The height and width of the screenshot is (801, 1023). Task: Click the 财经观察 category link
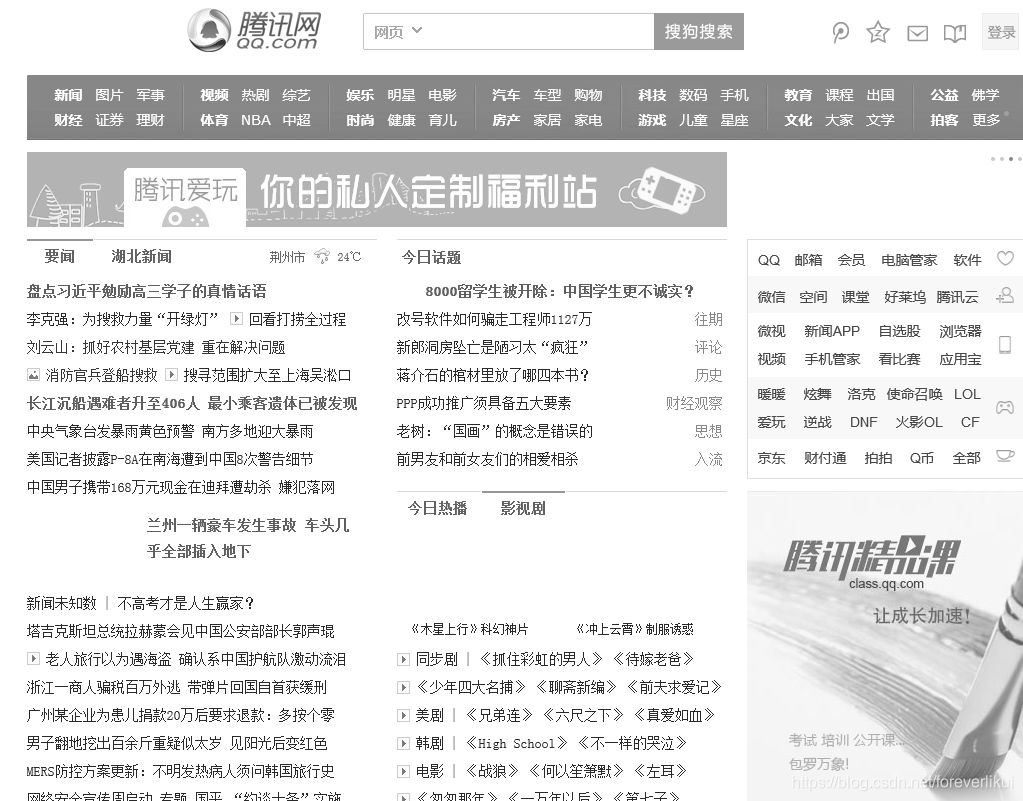click(694, 403)
